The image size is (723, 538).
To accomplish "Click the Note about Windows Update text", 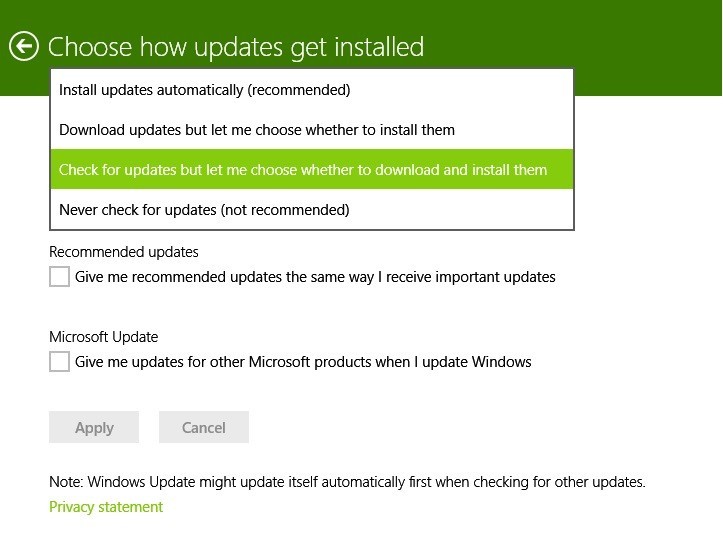I will pyautogui.click(x=347, y=482).
